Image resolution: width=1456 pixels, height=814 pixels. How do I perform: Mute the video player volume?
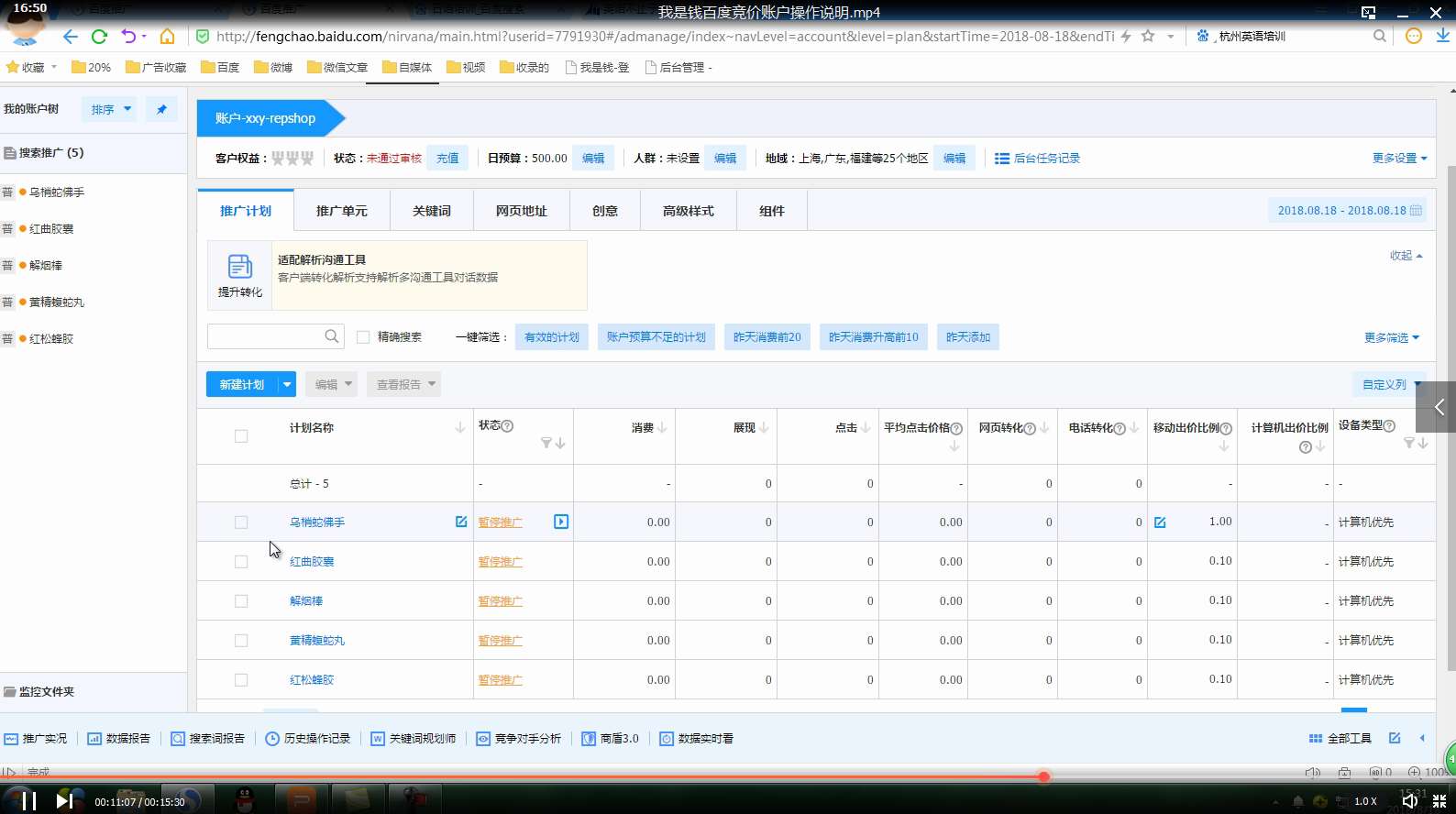pyautogui.click(x=1409, y=801)
